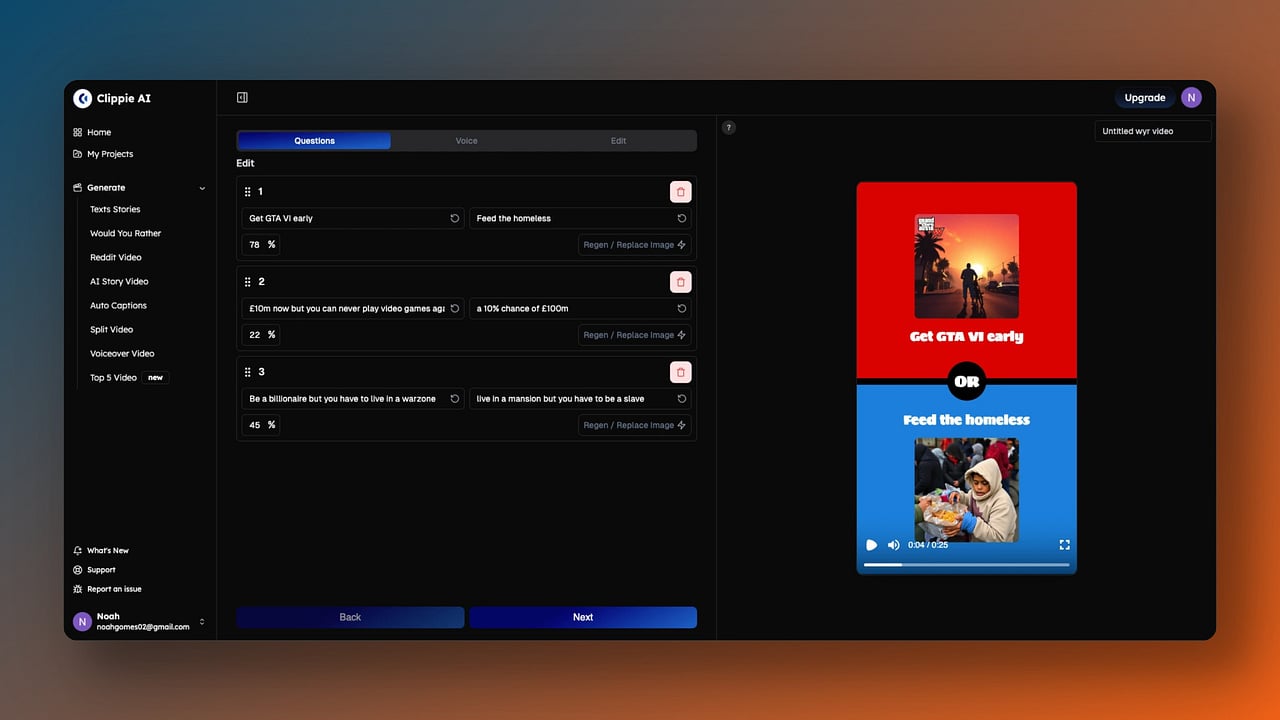Regenerate the 'Feed the homeless' option
Image resolution: width=1280 pixels, height=720 pixels.
pos(682,218)
